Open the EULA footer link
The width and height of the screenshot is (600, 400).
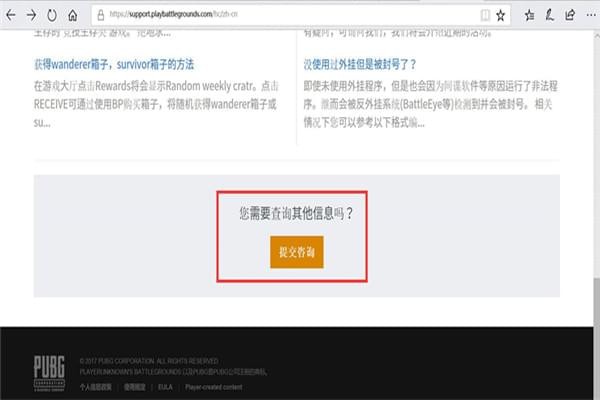point(165,387)
